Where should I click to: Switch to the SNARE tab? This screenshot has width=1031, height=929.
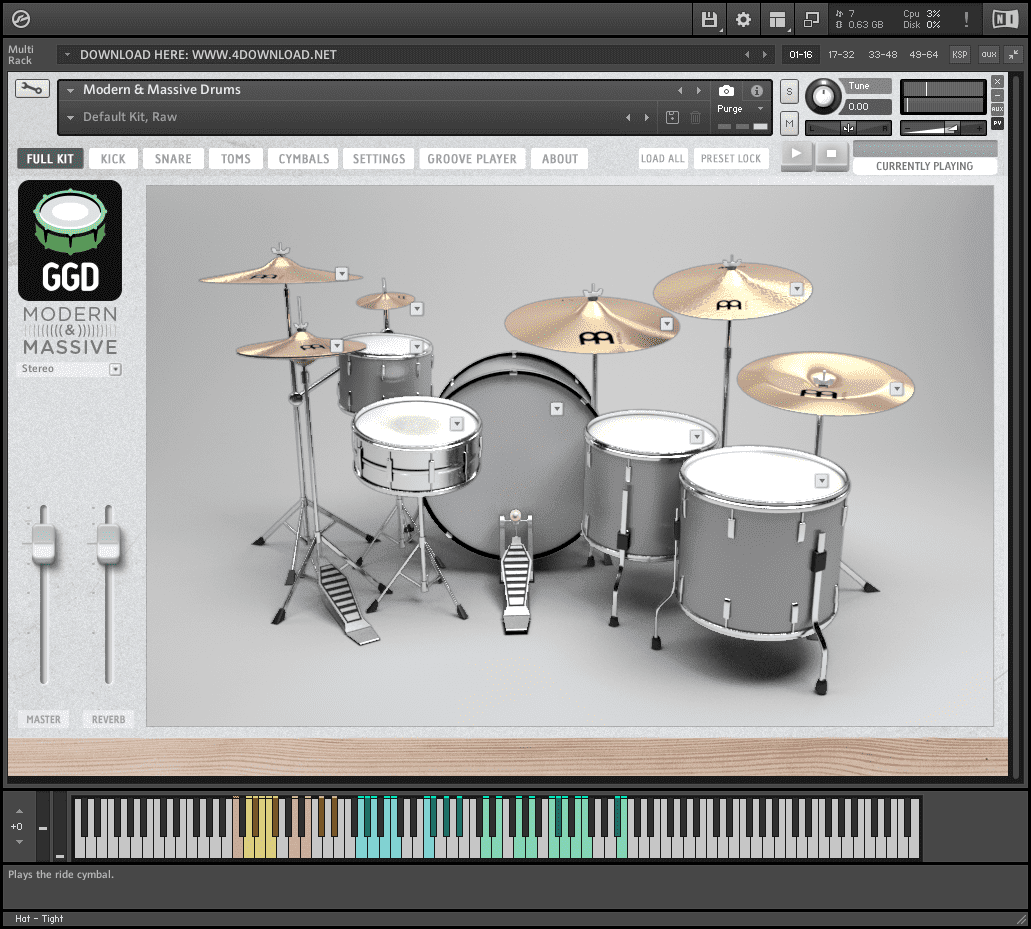[173, 158]
